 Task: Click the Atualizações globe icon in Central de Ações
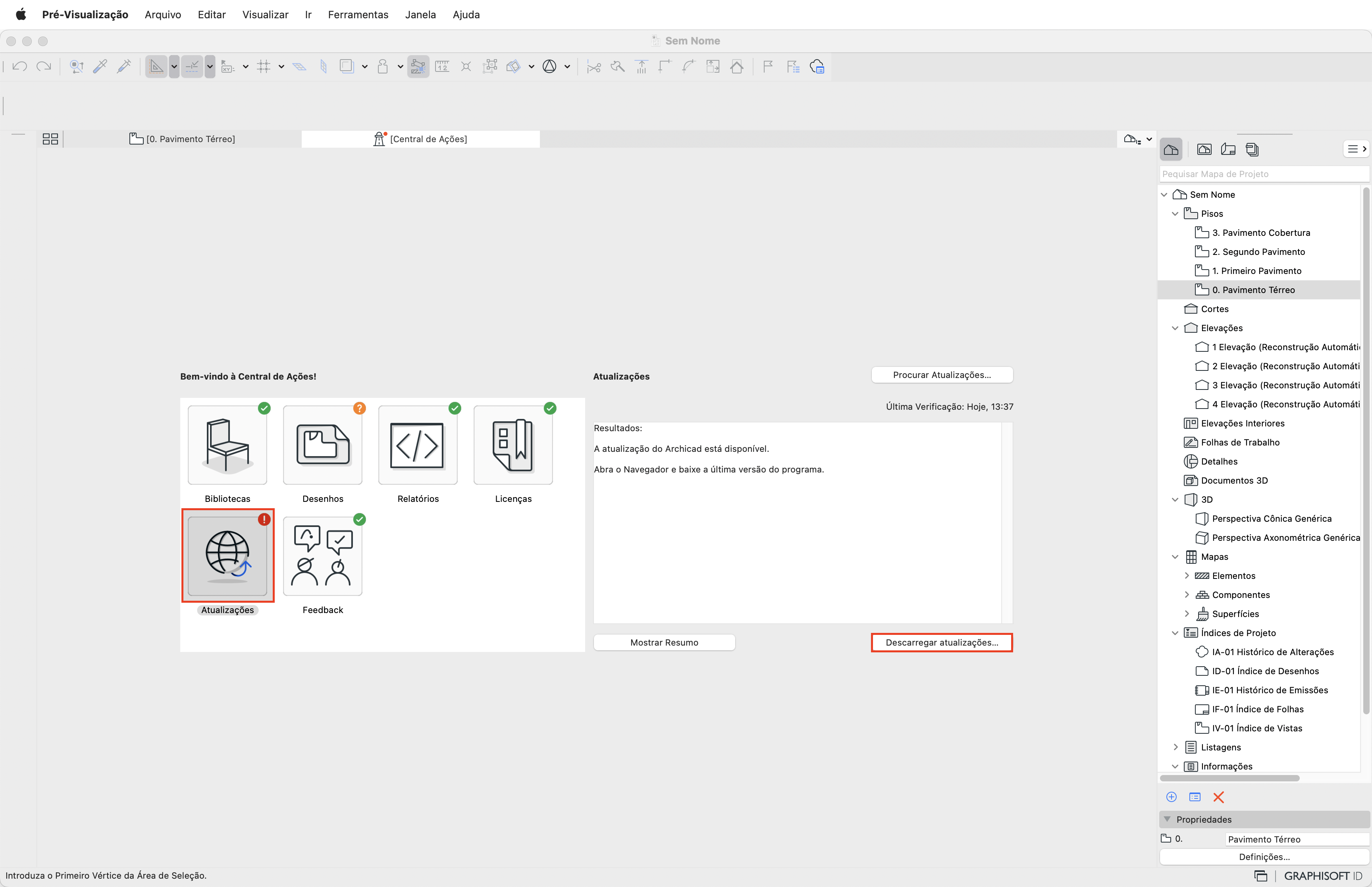point(228,555)
